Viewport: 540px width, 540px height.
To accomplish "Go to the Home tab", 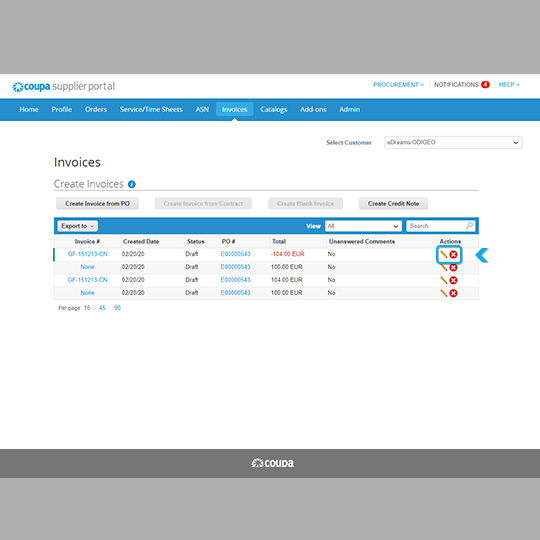I will click(x=29, y=110).
